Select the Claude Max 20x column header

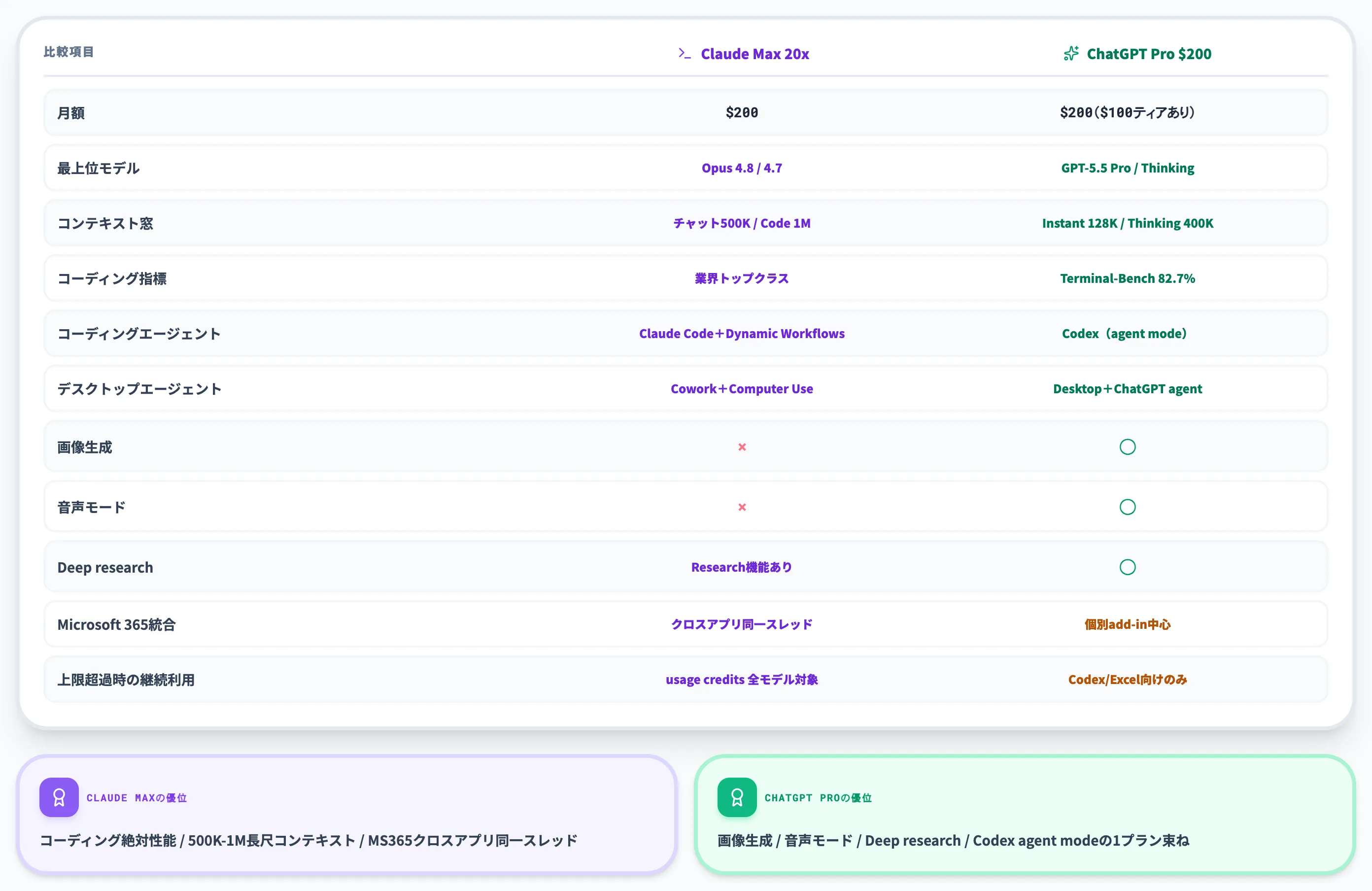coord(744,54)
